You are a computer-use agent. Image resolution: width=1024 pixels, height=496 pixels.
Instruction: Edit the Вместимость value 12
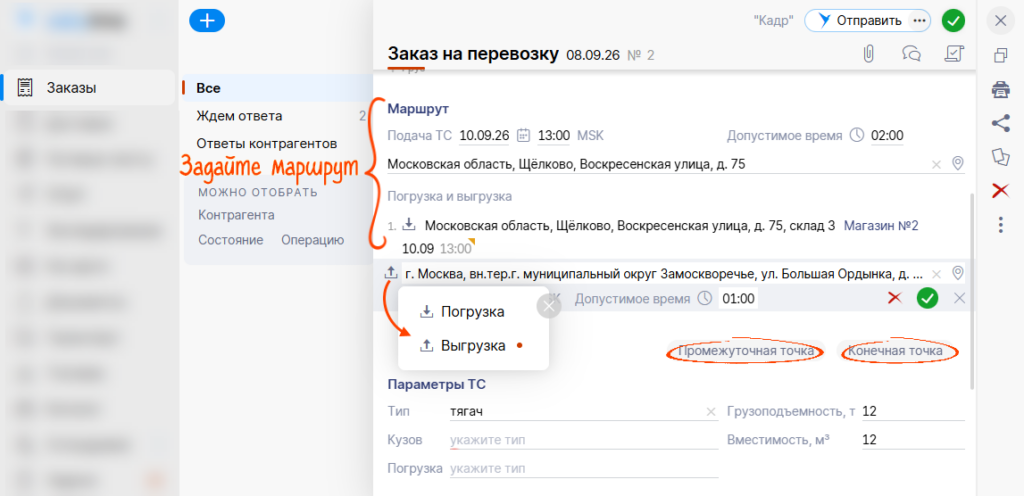pos(913,441)
